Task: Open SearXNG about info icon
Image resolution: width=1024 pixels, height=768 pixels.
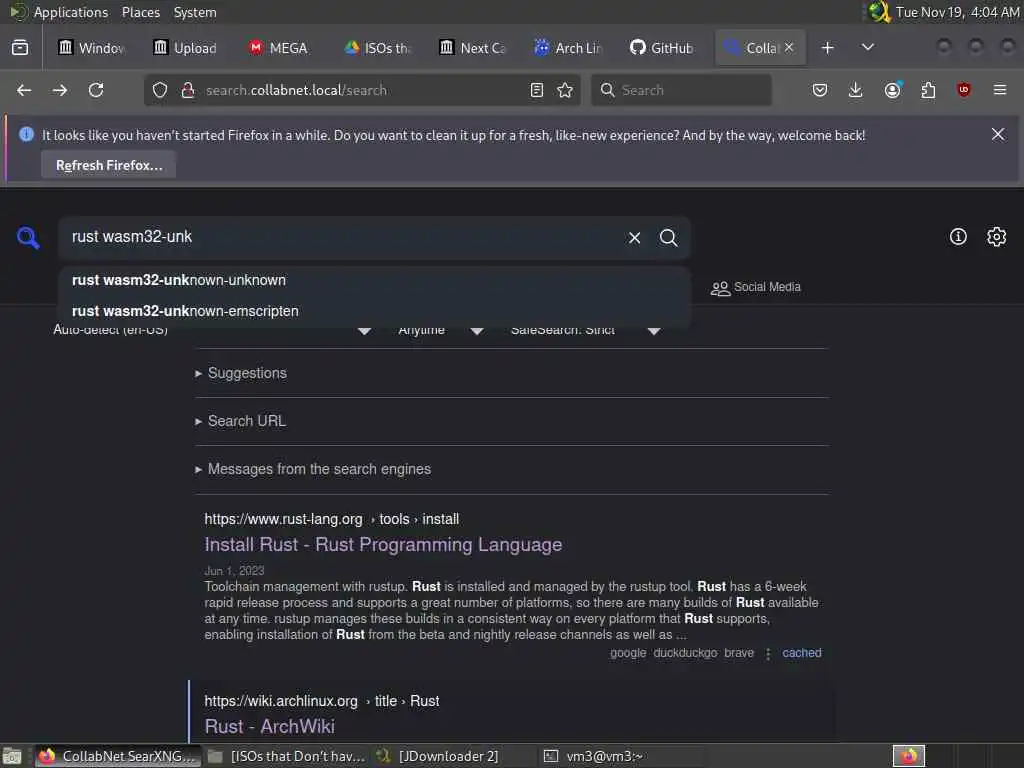Action: click(958, 236)
